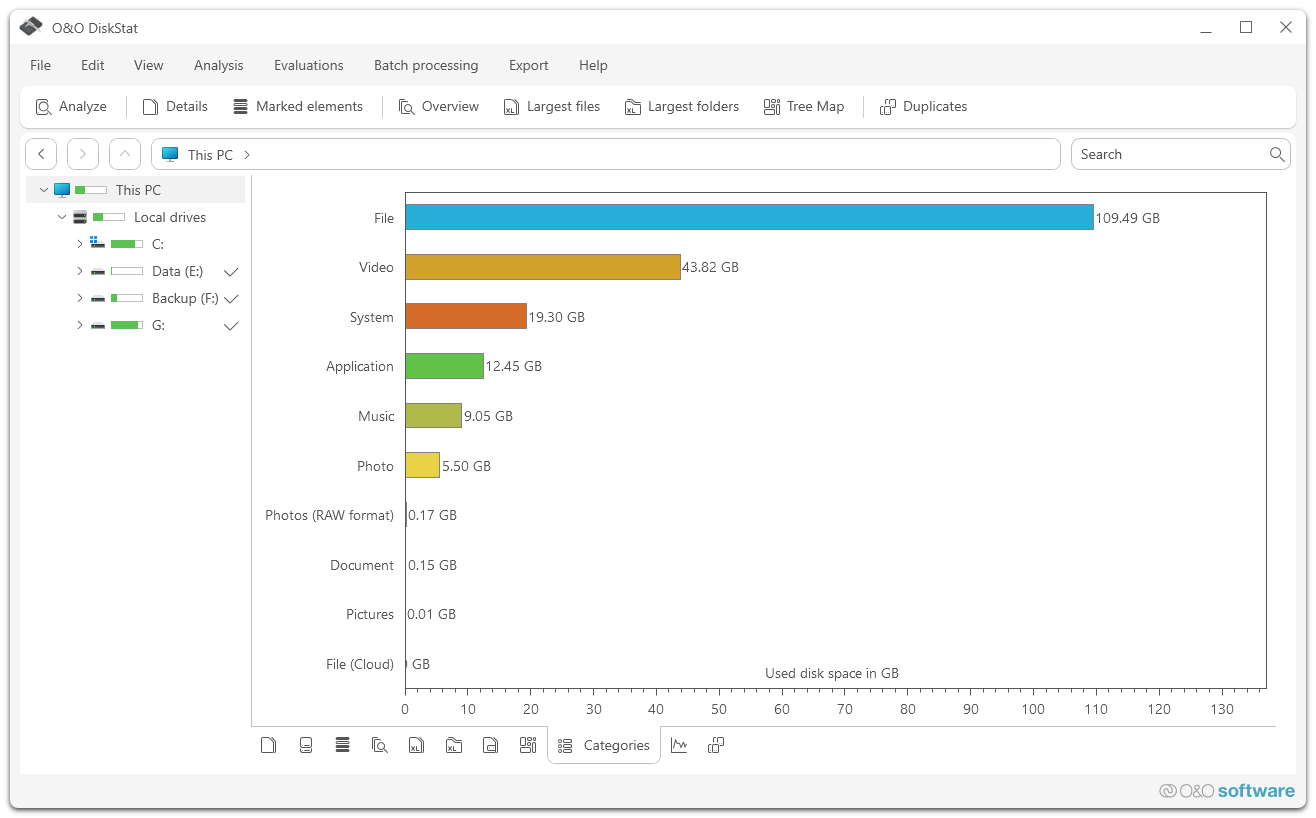Click the green Application bar in the chart
The height and width of the screenshot is (818, 1316).
pyautogui.click(x=444, y=366)
